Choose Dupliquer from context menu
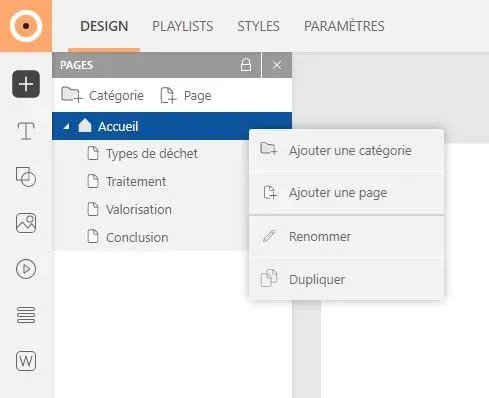The width and height of the screenshot is (489, 398). pyautogui.click(x=347, y=279)
